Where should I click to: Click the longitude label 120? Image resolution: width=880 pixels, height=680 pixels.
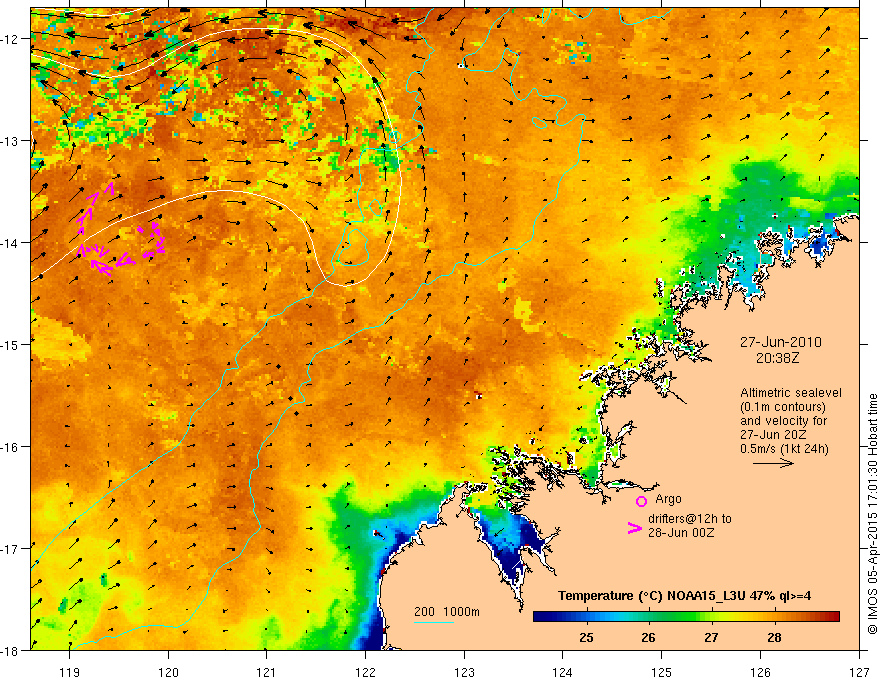coord(168,672)
